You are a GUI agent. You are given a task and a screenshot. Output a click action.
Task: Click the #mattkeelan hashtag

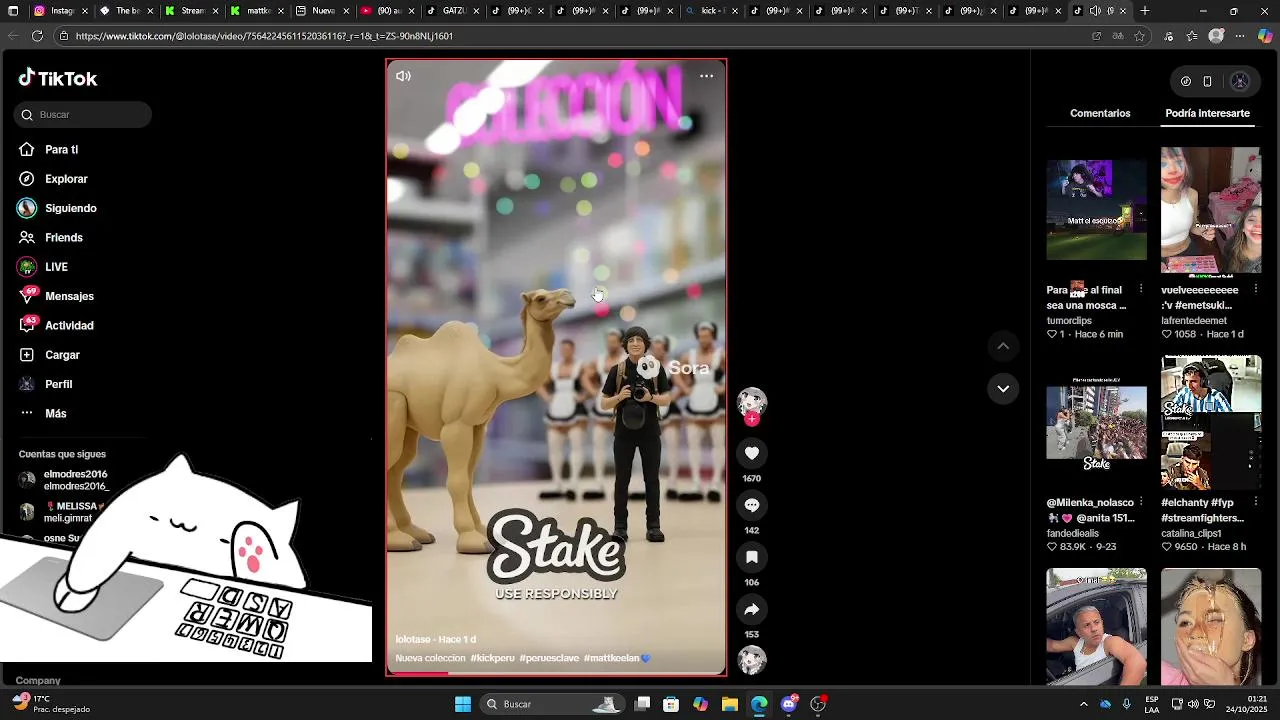pos(612,658)
